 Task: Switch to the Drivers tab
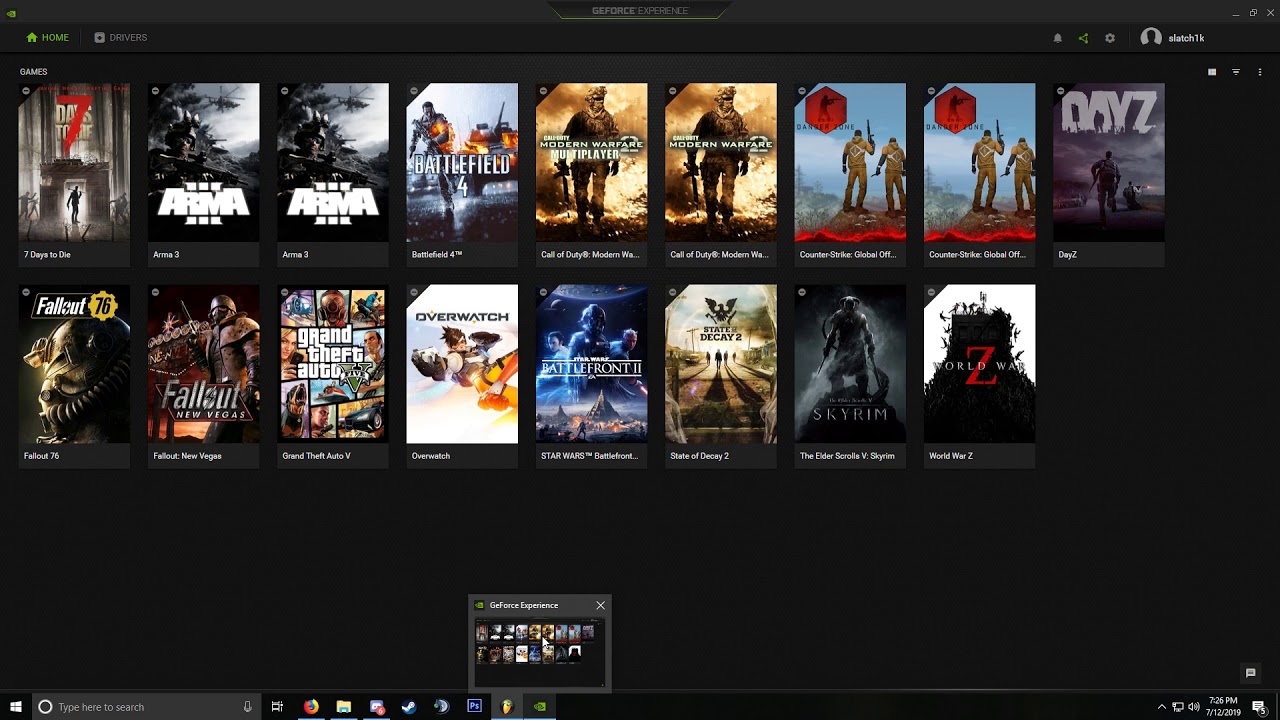pos(120,38)
